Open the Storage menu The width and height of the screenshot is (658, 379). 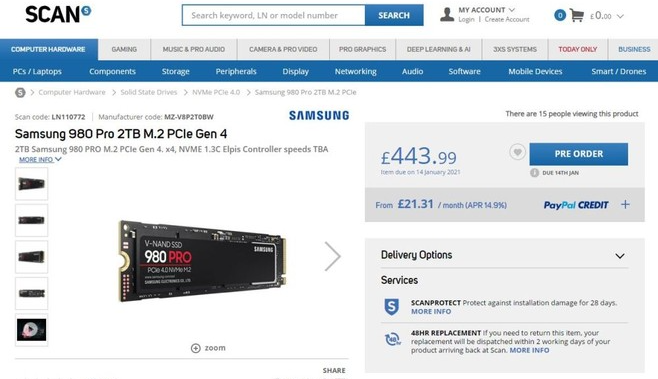click(175, 71)
